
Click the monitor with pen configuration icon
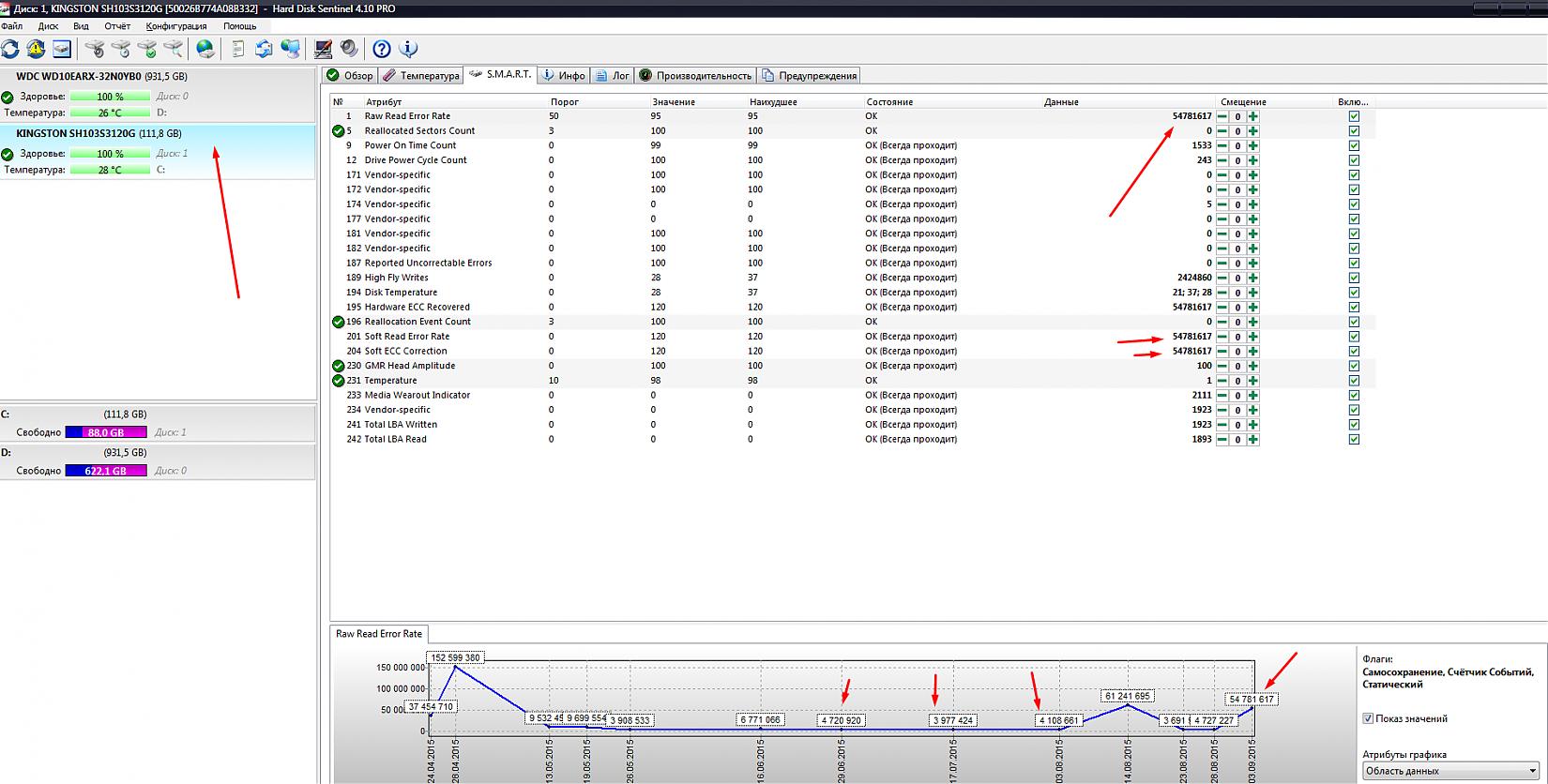click(324, 49)
